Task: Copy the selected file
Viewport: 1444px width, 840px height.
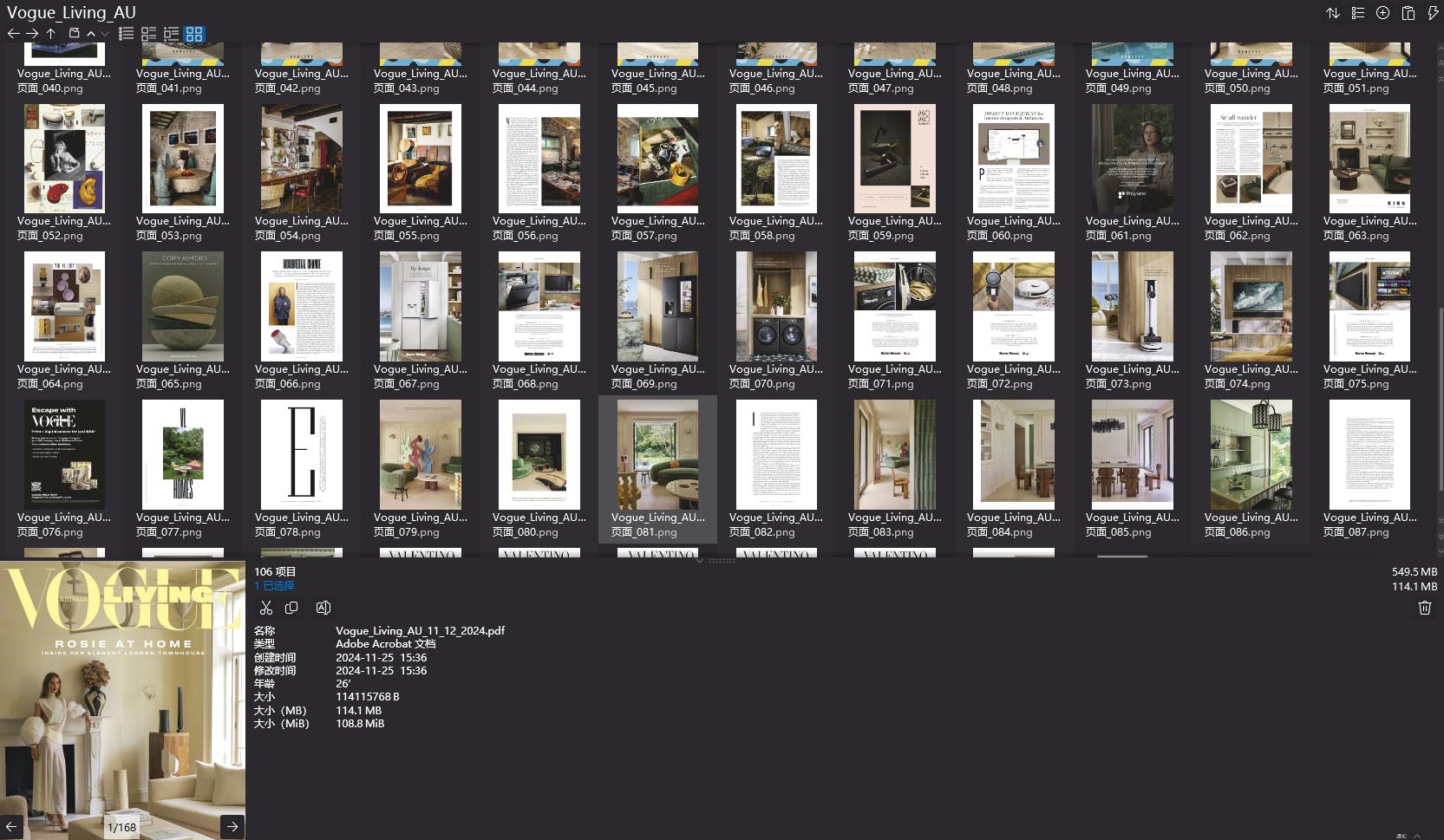Action: click(291, 608)
